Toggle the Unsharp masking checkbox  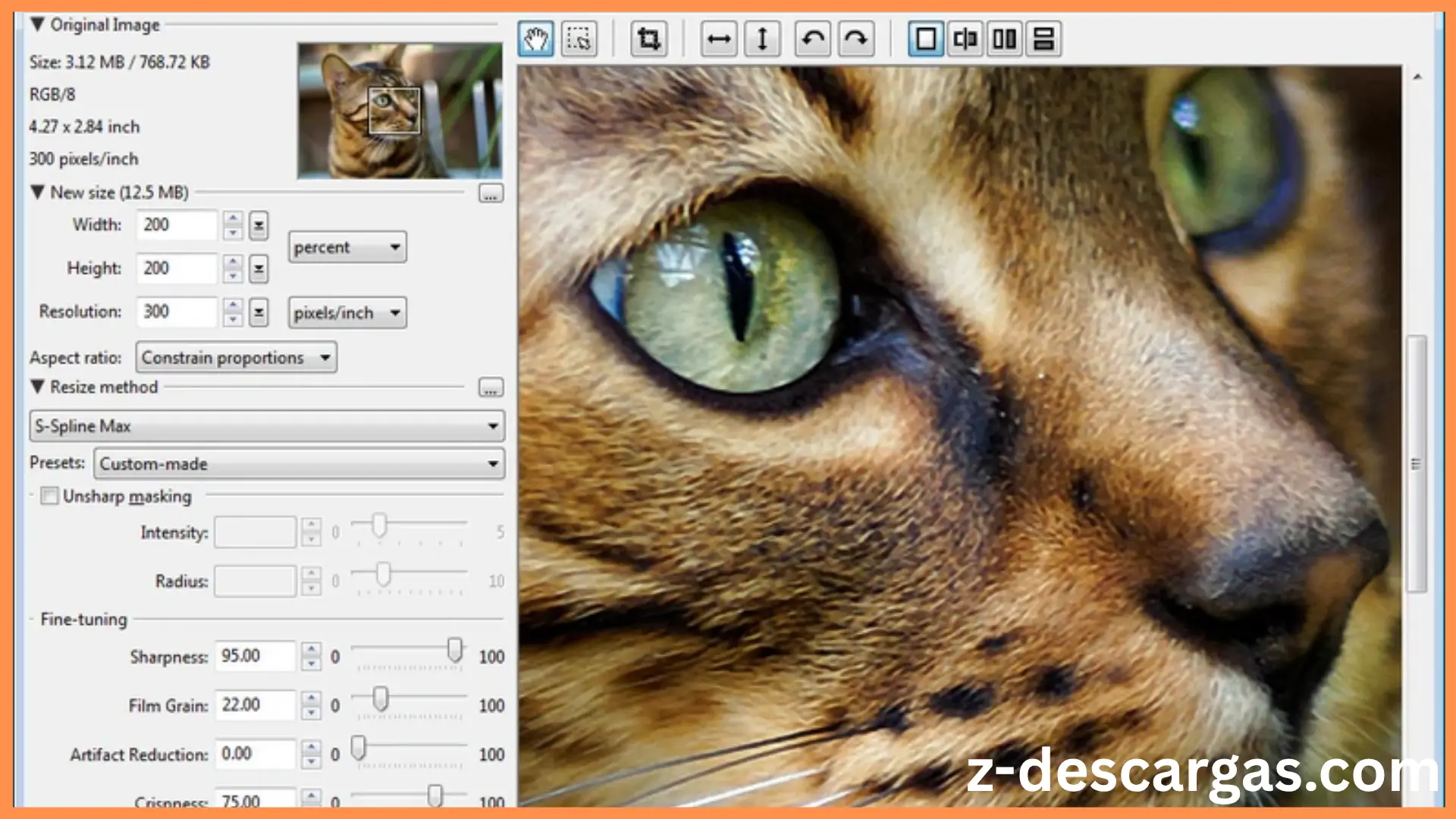coord(49,496)
